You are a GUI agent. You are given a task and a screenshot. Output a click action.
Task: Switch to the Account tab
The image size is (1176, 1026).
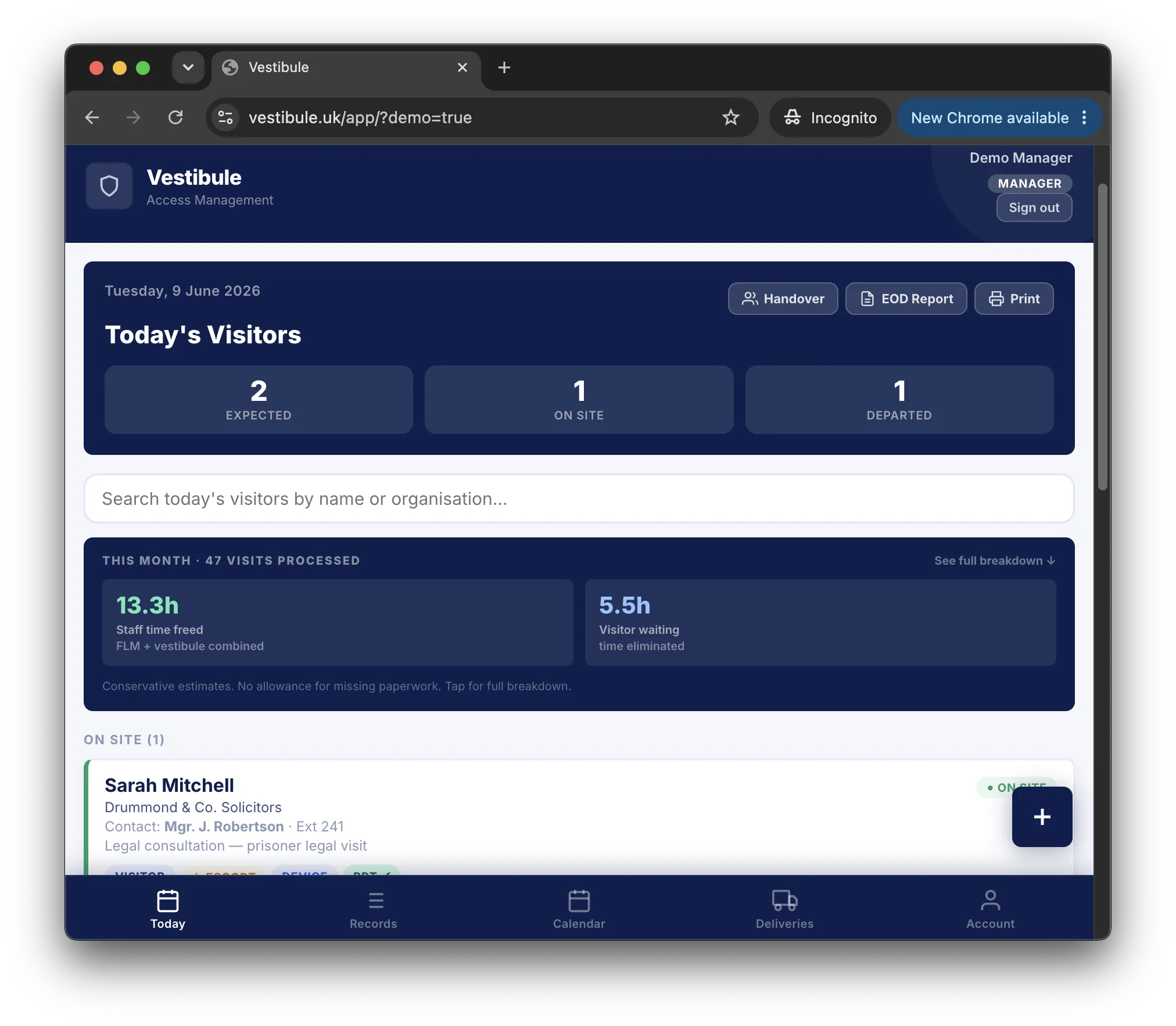[x=991, y=910]
